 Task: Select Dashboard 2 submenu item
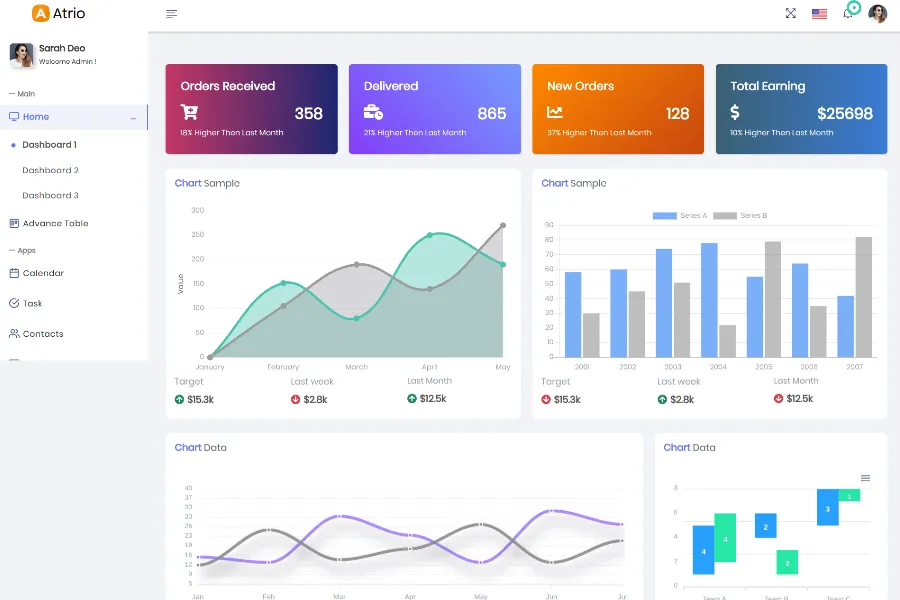pyautogui.click(x=50, y=170)
